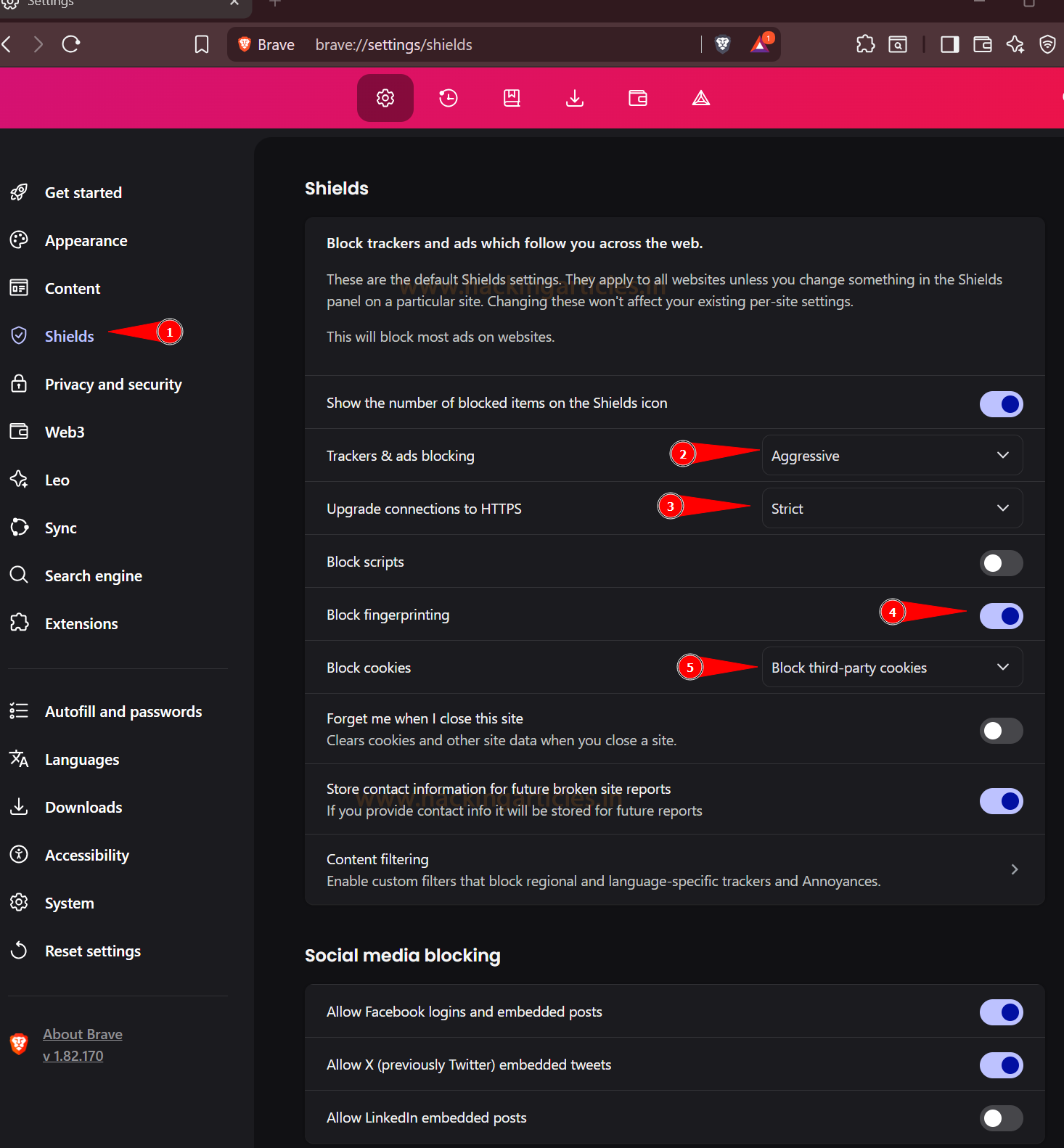Open the Trackers & ads blocking Aggressive dropdown
This screenshot has height=1148, width=1064.
click(892, 455)
